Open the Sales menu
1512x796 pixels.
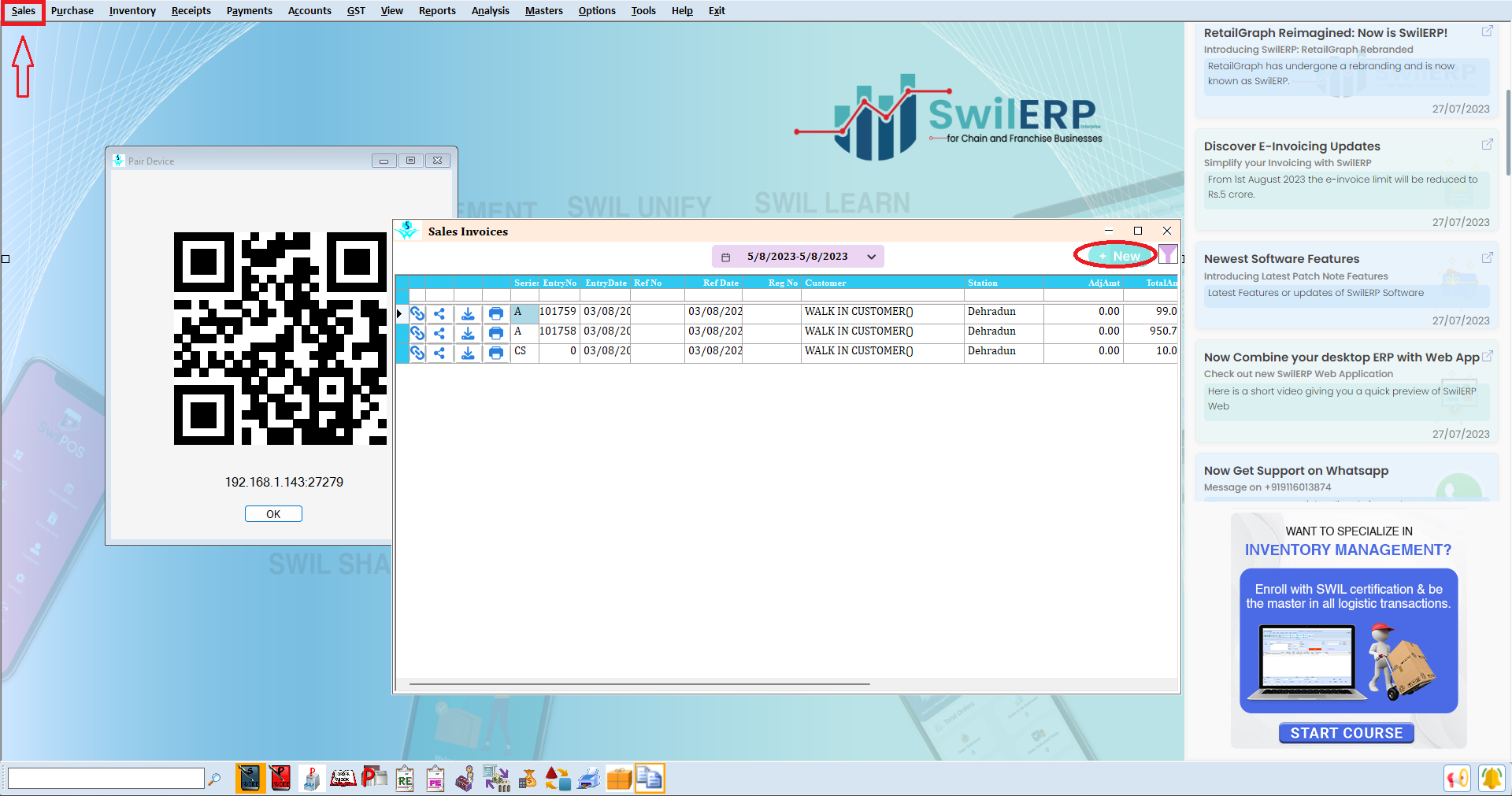[x=24, y=11]
